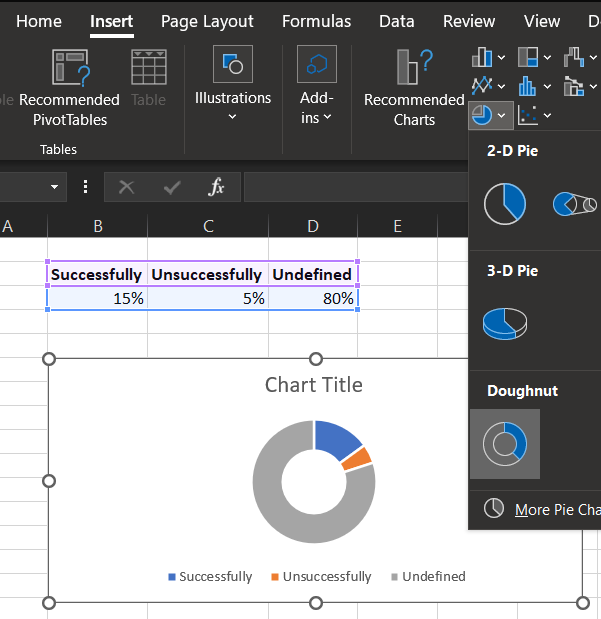Select the 2-D Pie chart option

(504, 204)
